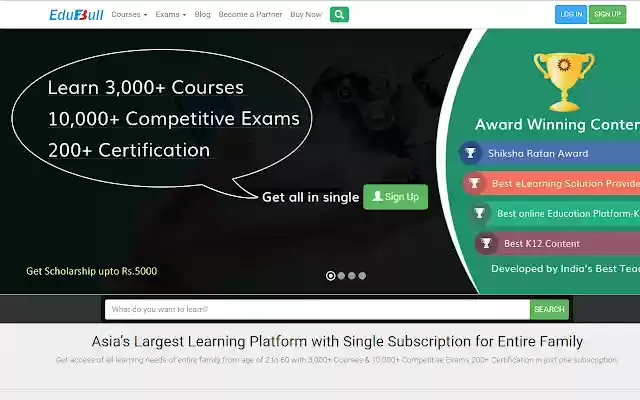Screen dimensions: 640x400
Task: Open the Blog page
Action: point(202,14)
